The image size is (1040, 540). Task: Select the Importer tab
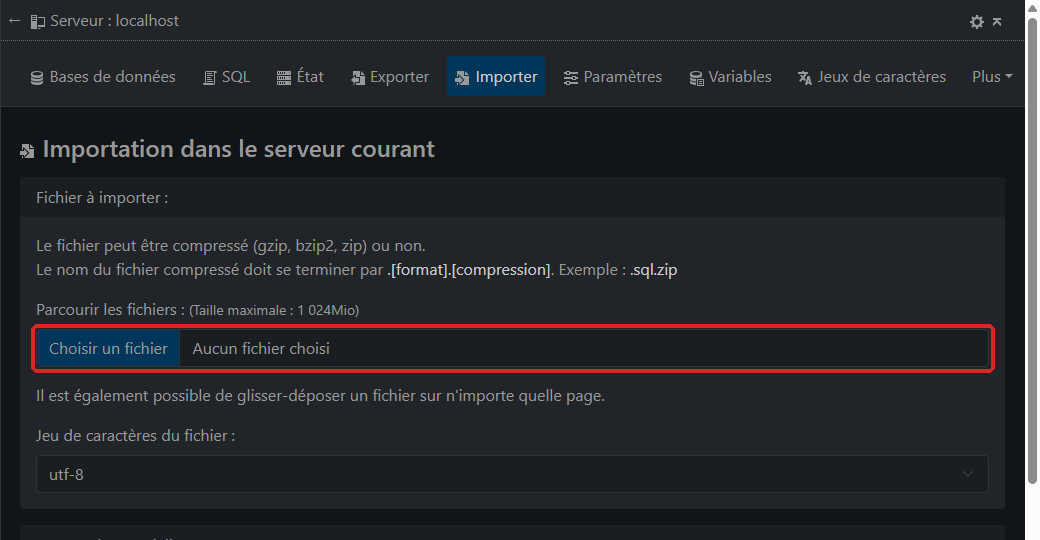[496, 77]
